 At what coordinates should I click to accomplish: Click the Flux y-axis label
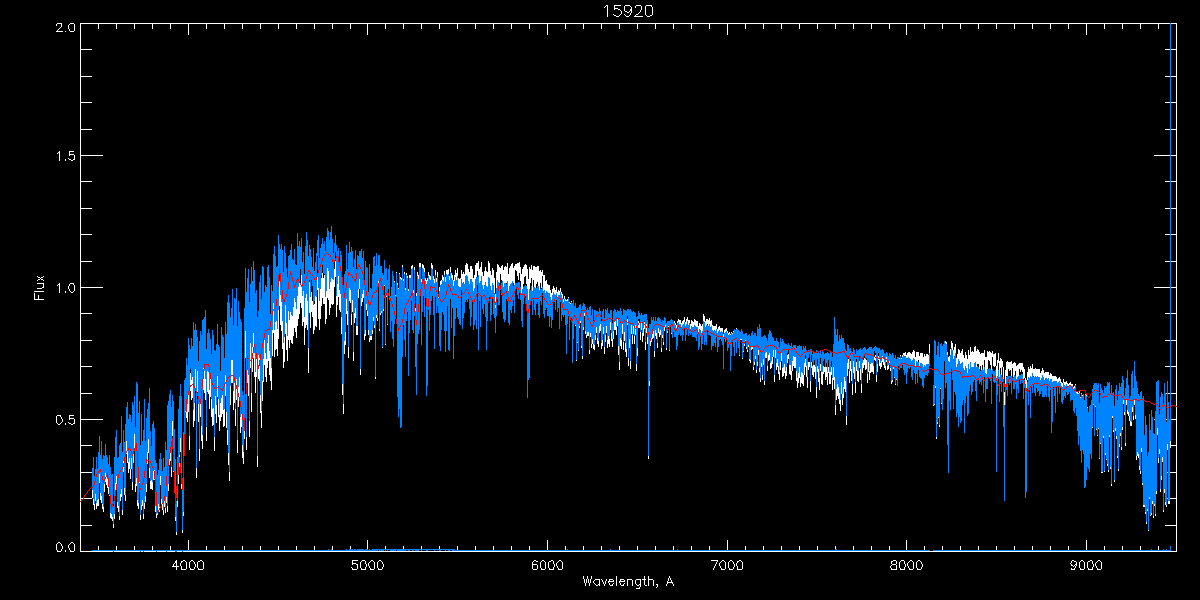pyautogui.click(x=40, y=287)
